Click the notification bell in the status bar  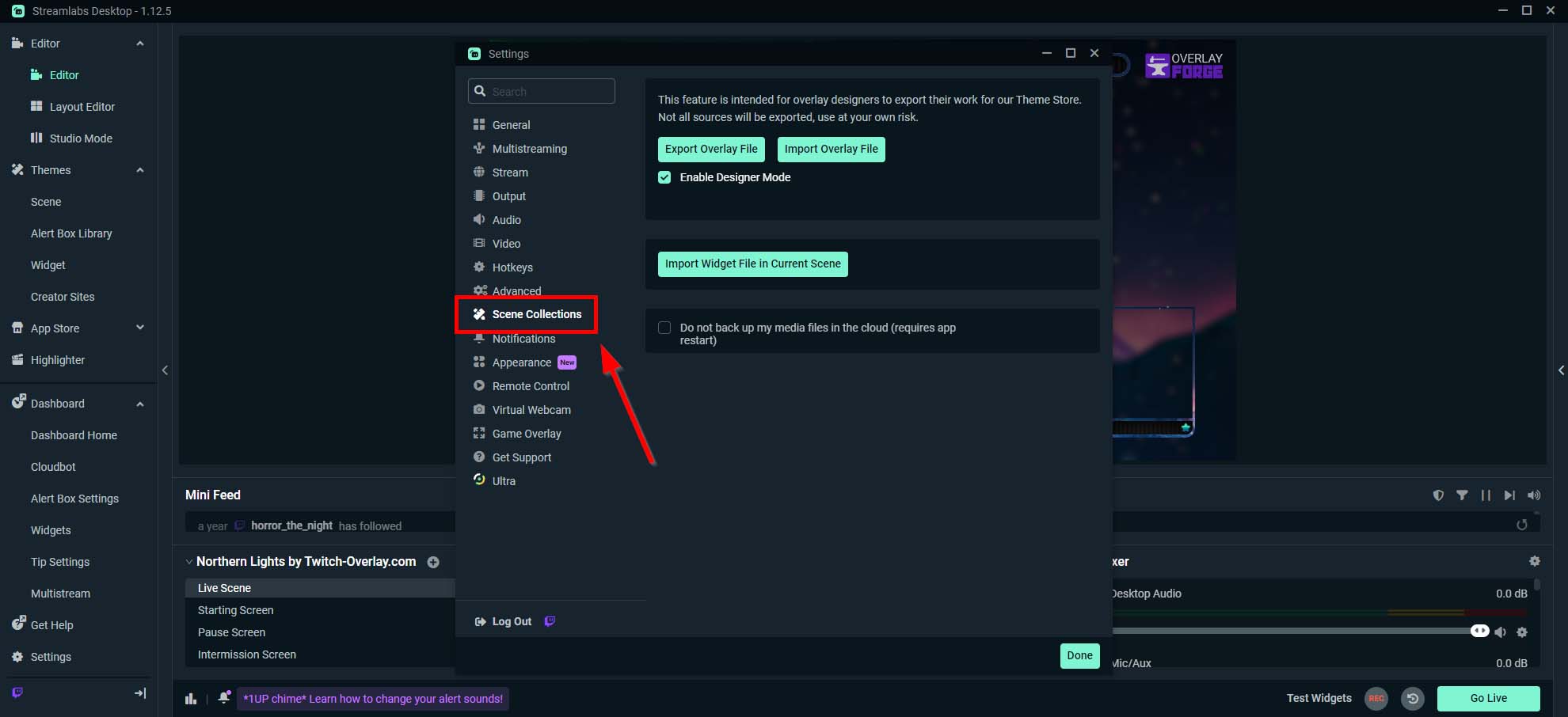coord(224,698)
